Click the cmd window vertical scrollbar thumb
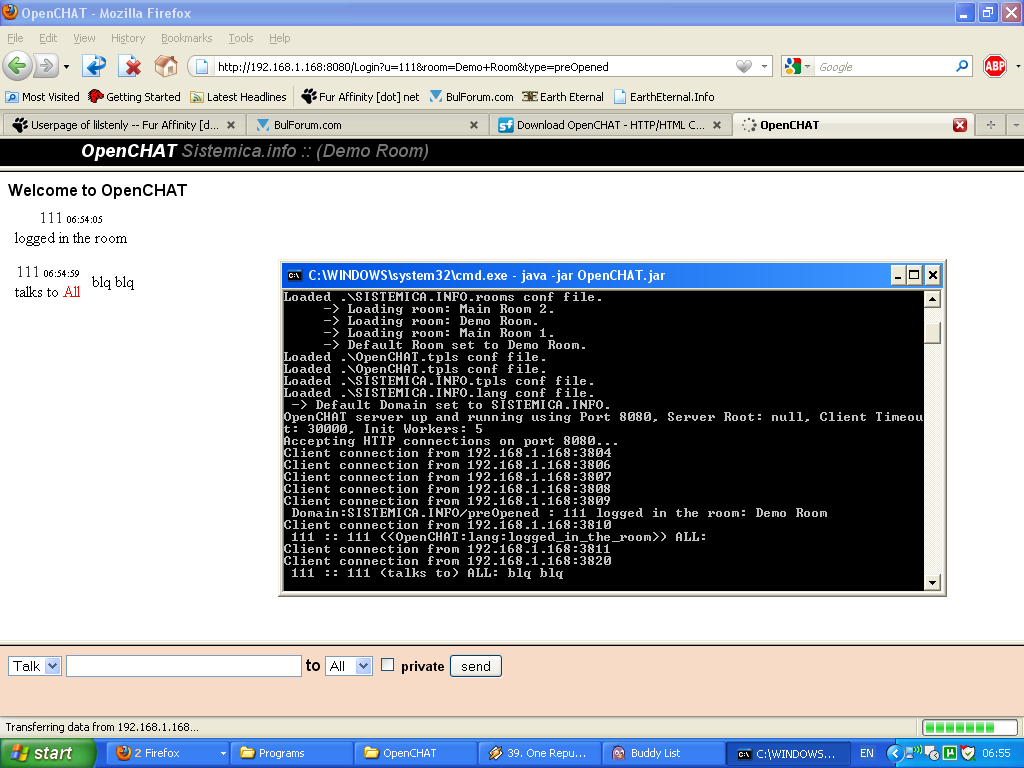1024x768 pixels. click(x=932, y=333)
